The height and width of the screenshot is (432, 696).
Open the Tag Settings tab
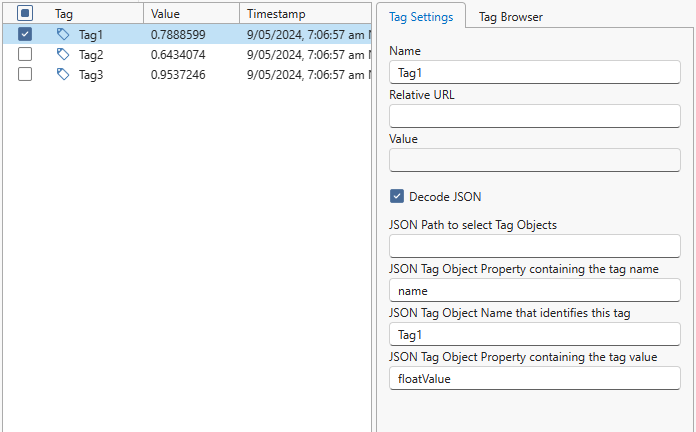(x=421, y=17)
